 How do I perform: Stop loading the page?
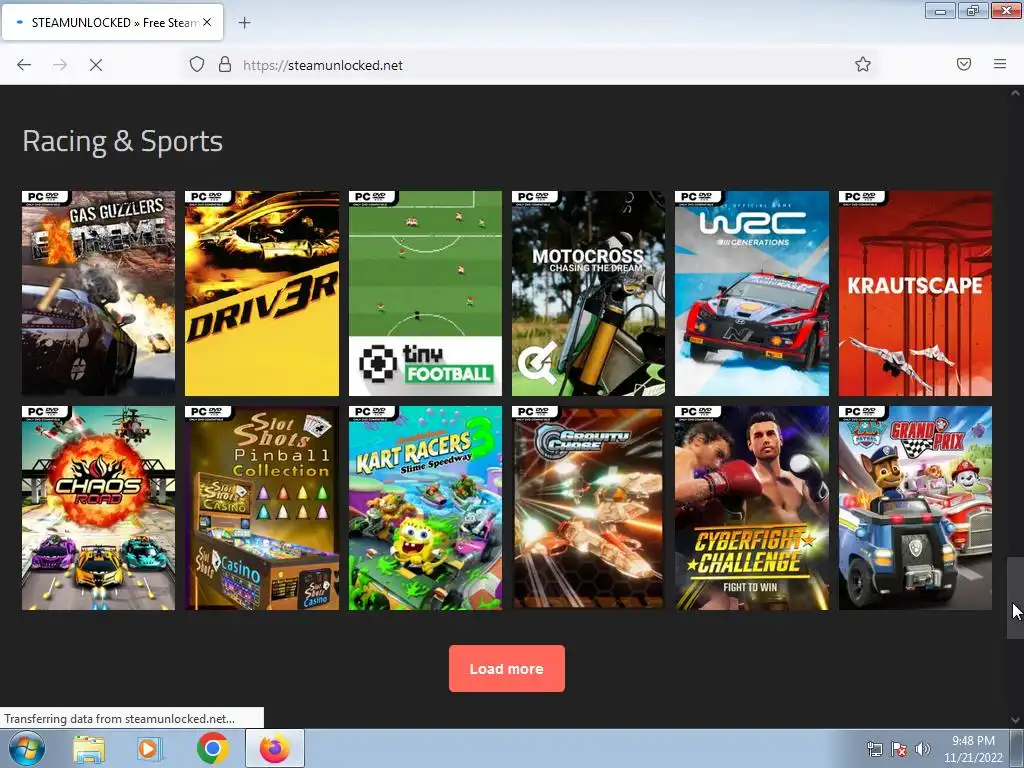(x=96, y=65)
